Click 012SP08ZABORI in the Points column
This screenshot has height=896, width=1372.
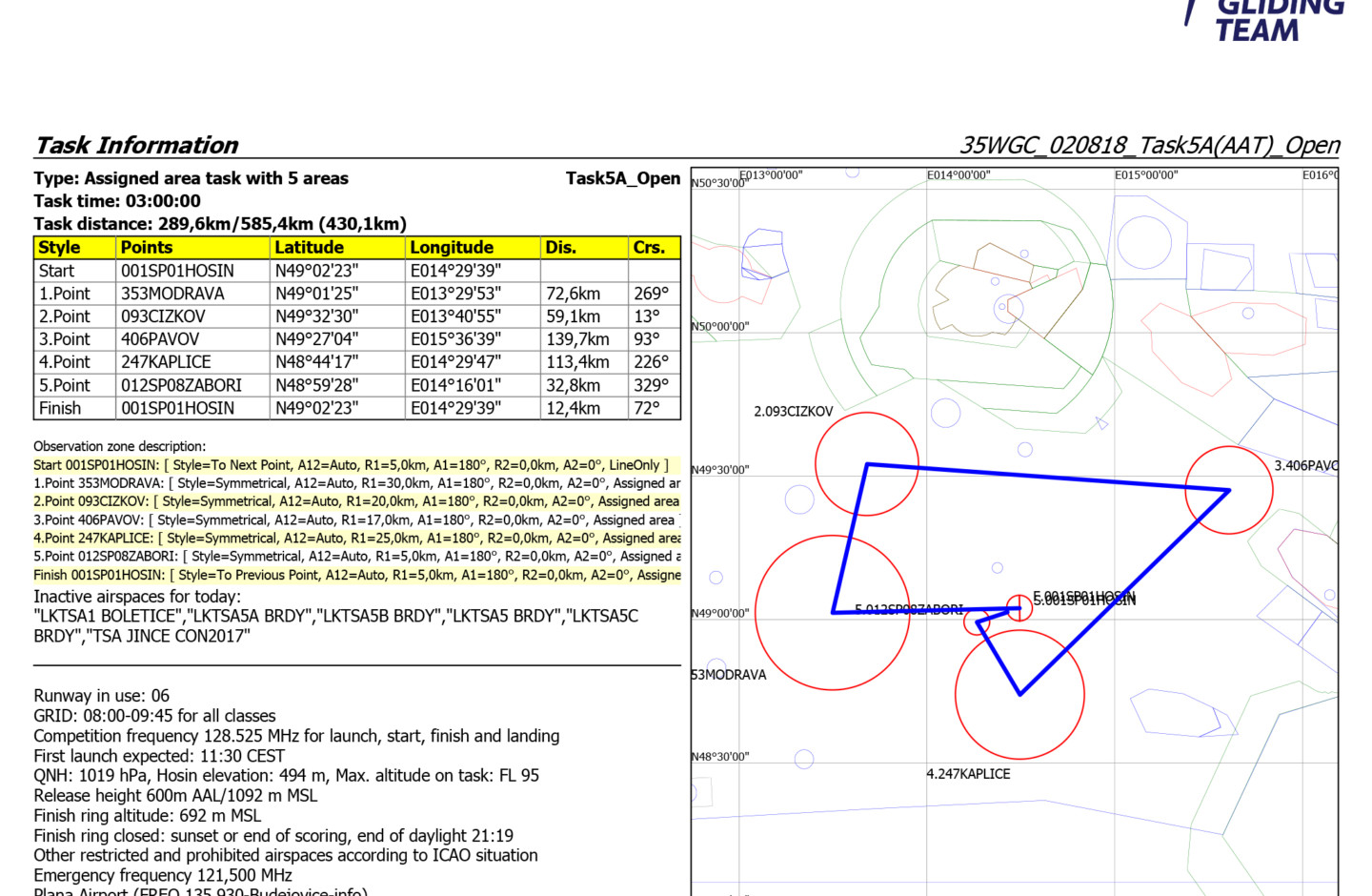[x=181, y=385]
